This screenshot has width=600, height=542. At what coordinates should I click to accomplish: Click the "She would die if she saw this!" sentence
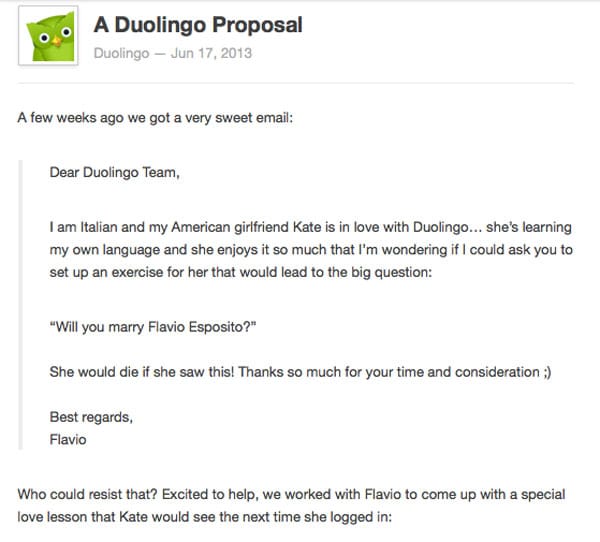click(x=142, y=372)
